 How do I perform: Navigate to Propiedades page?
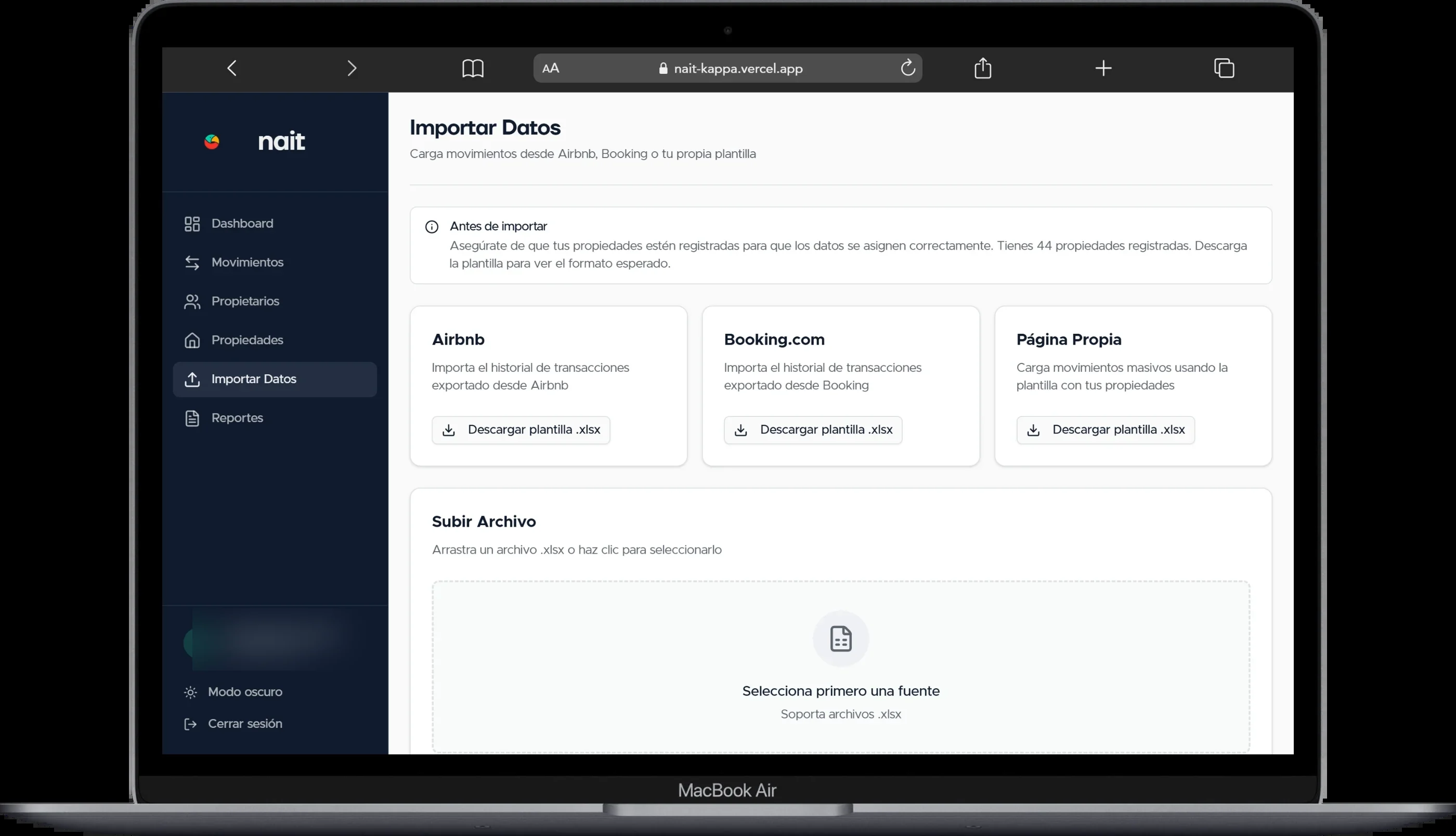(x=247, y=340)
